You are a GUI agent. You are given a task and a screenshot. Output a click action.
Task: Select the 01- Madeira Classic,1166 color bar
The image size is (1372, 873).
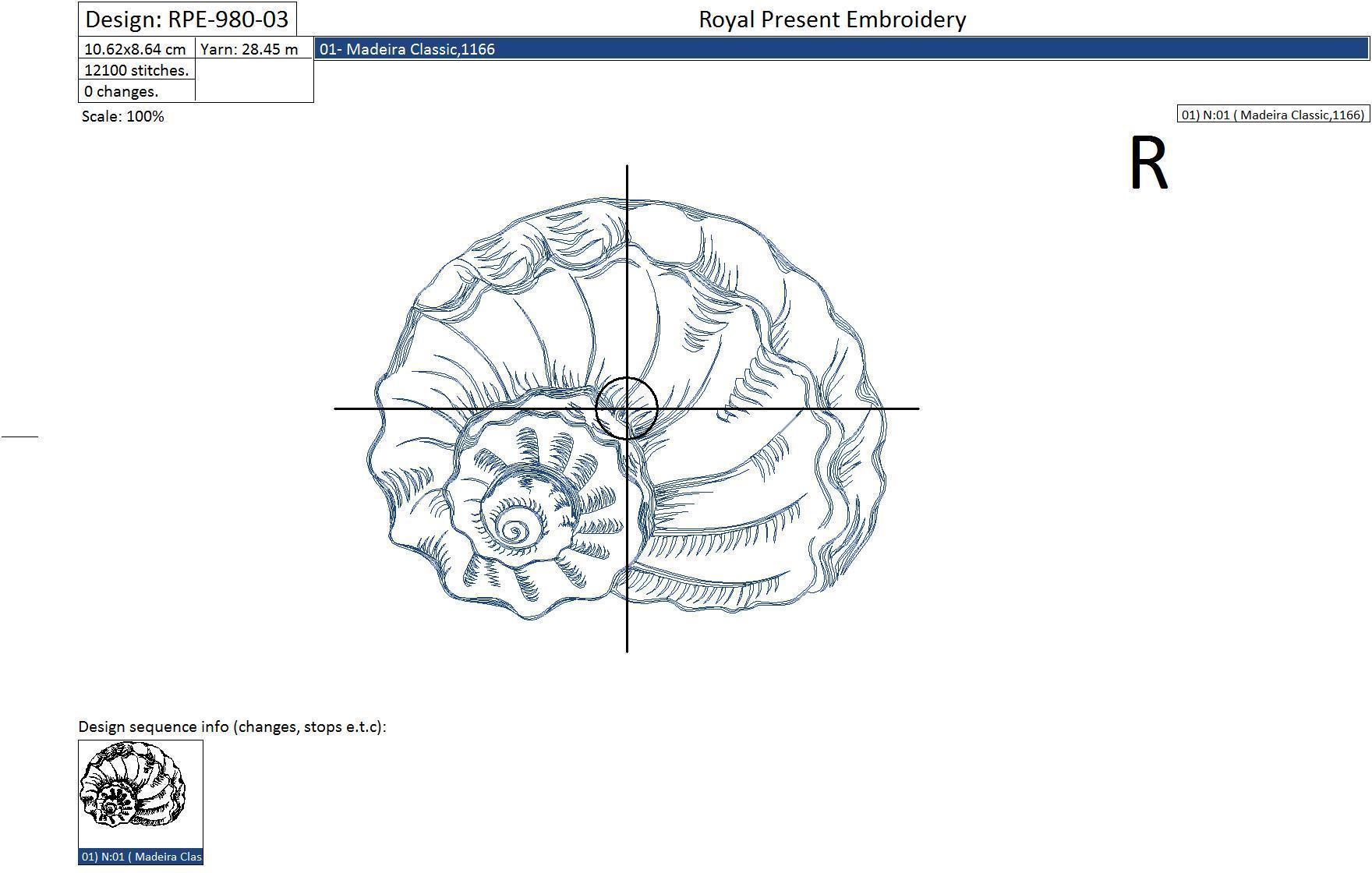coord(841,48)
